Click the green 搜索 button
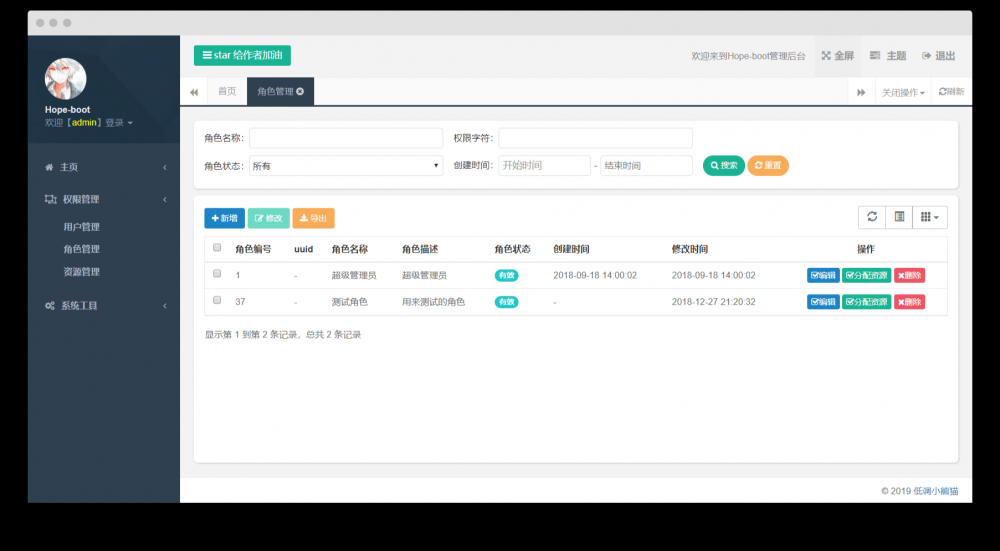 coord(724,165)
